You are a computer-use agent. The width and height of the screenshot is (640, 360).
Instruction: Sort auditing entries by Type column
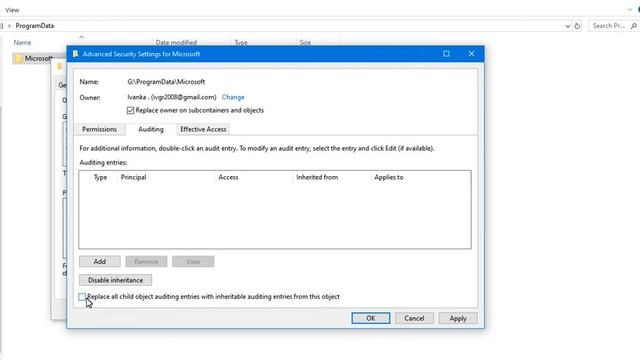pyautogui.click(x=100, y=178)
